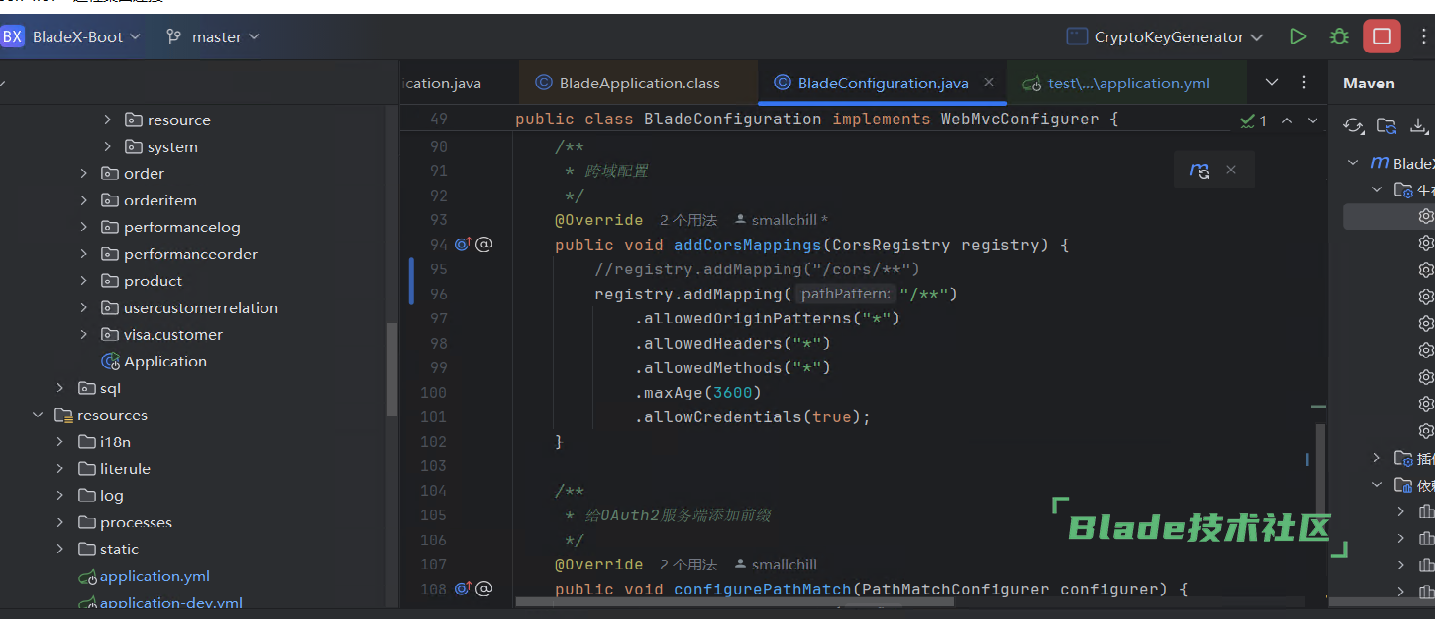
Task: Stop the running process
Action: [x=1381, y=37]
